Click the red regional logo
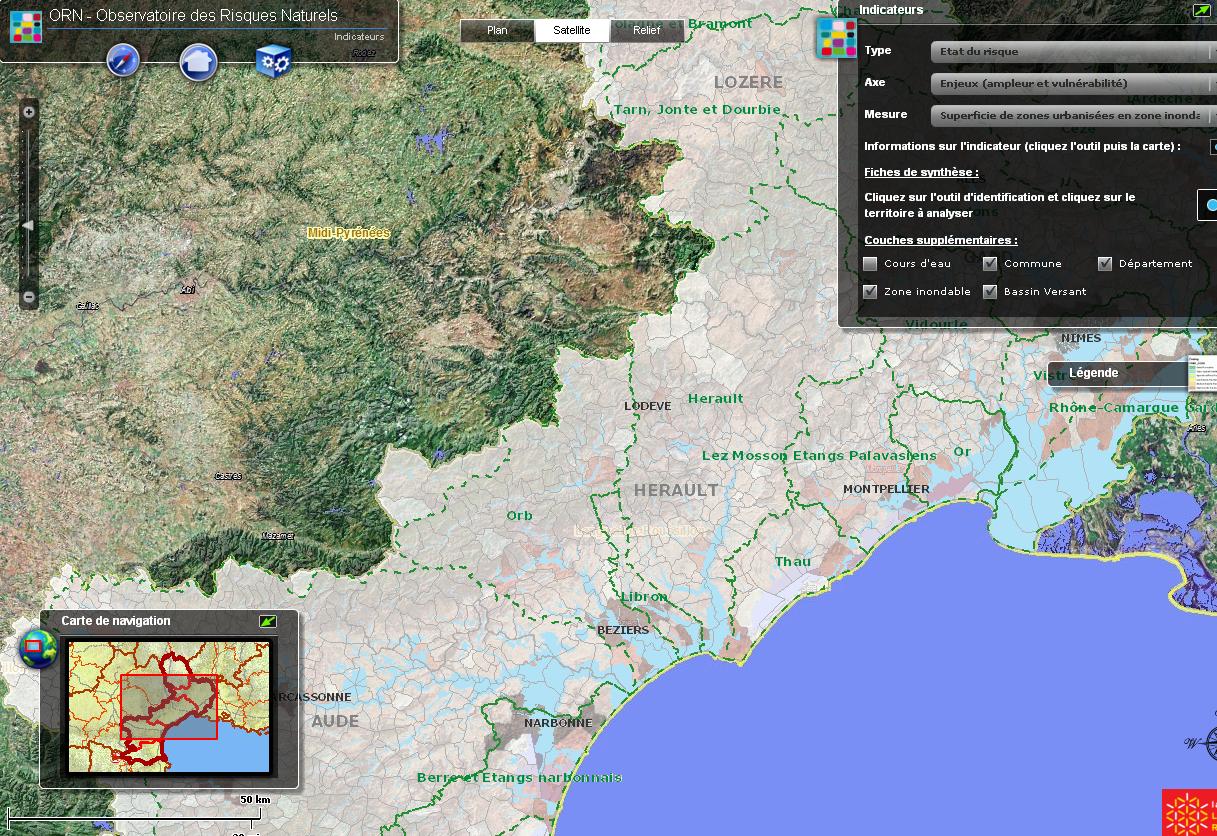The image size is (1217, 836). click(x=1189, y=812)
